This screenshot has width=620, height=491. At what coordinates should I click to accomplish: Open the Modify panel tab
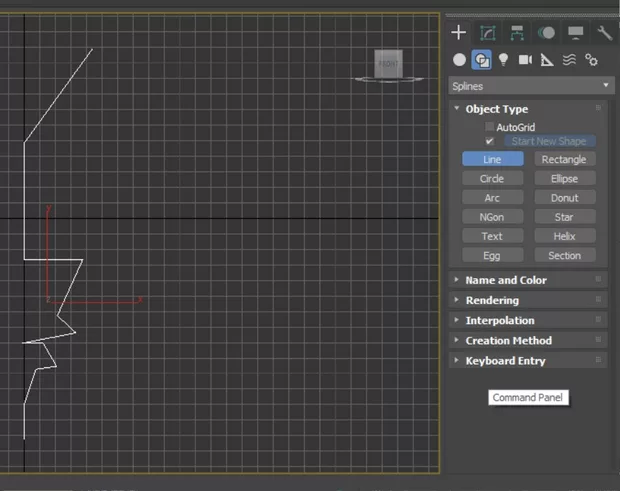pyautogui.click(x=488, y=33)
